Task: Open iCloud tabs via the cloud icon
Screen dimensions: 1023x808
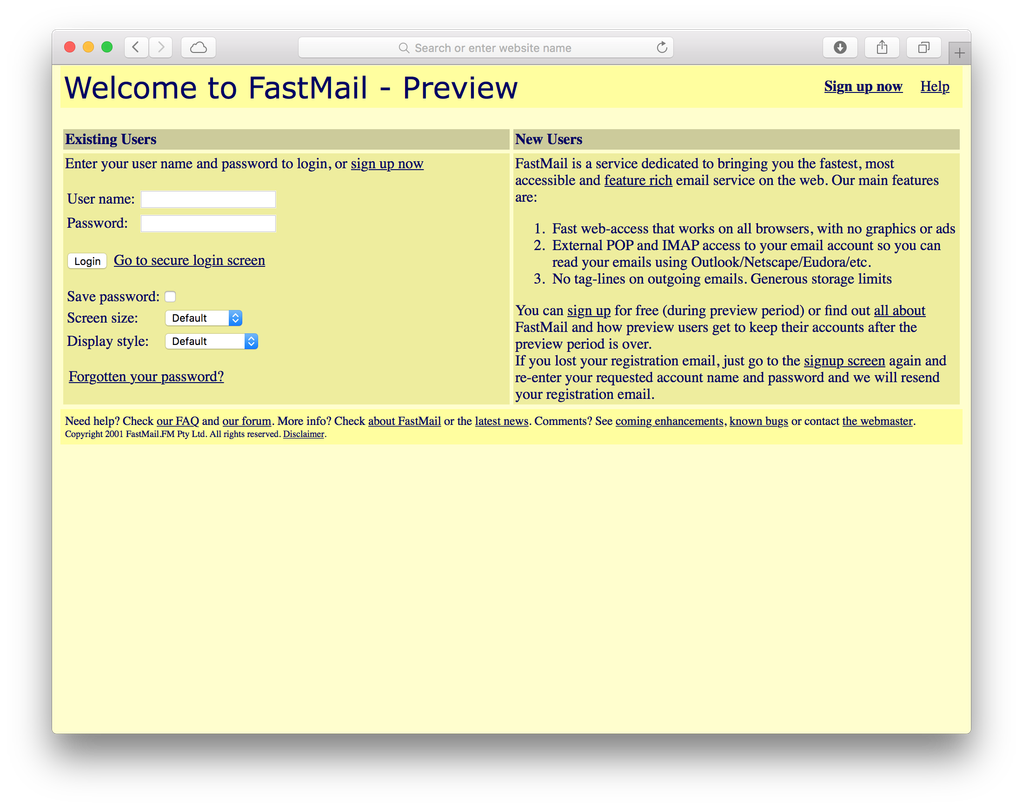Action: click(x=197, y=46)
